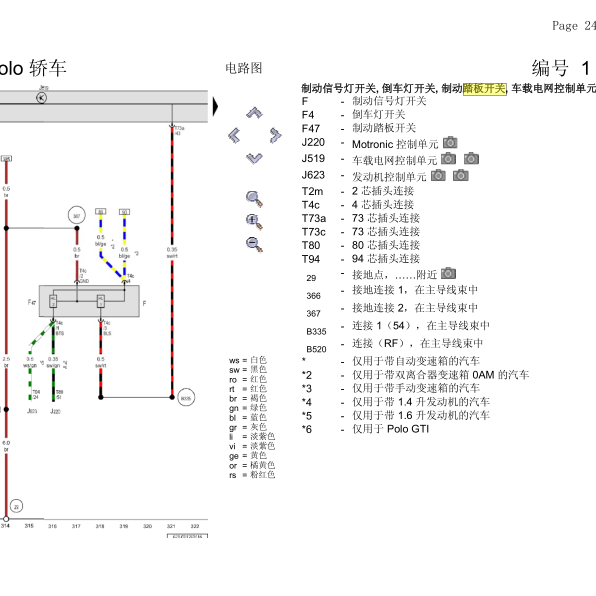Click the zoom in magnifier icon
Viewport: 596px width, 596px height.
[x=254, y=222]
